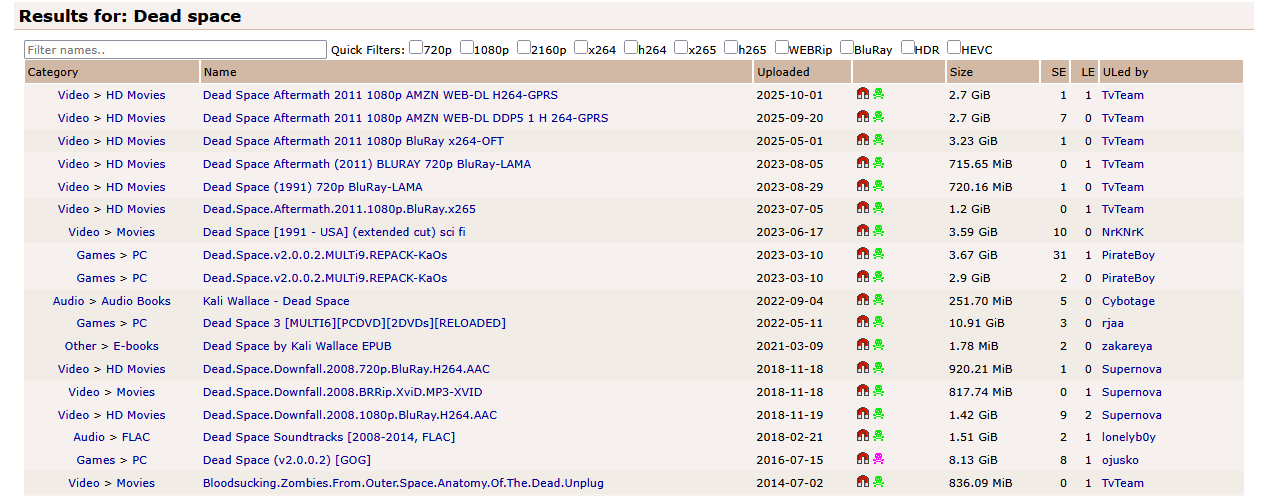Open magnet link for Dead.Space.Aftermath.2011.1080p.BluRay.x265
Viewport: 1277px width, 496px height.
click(x=862, y=208)
